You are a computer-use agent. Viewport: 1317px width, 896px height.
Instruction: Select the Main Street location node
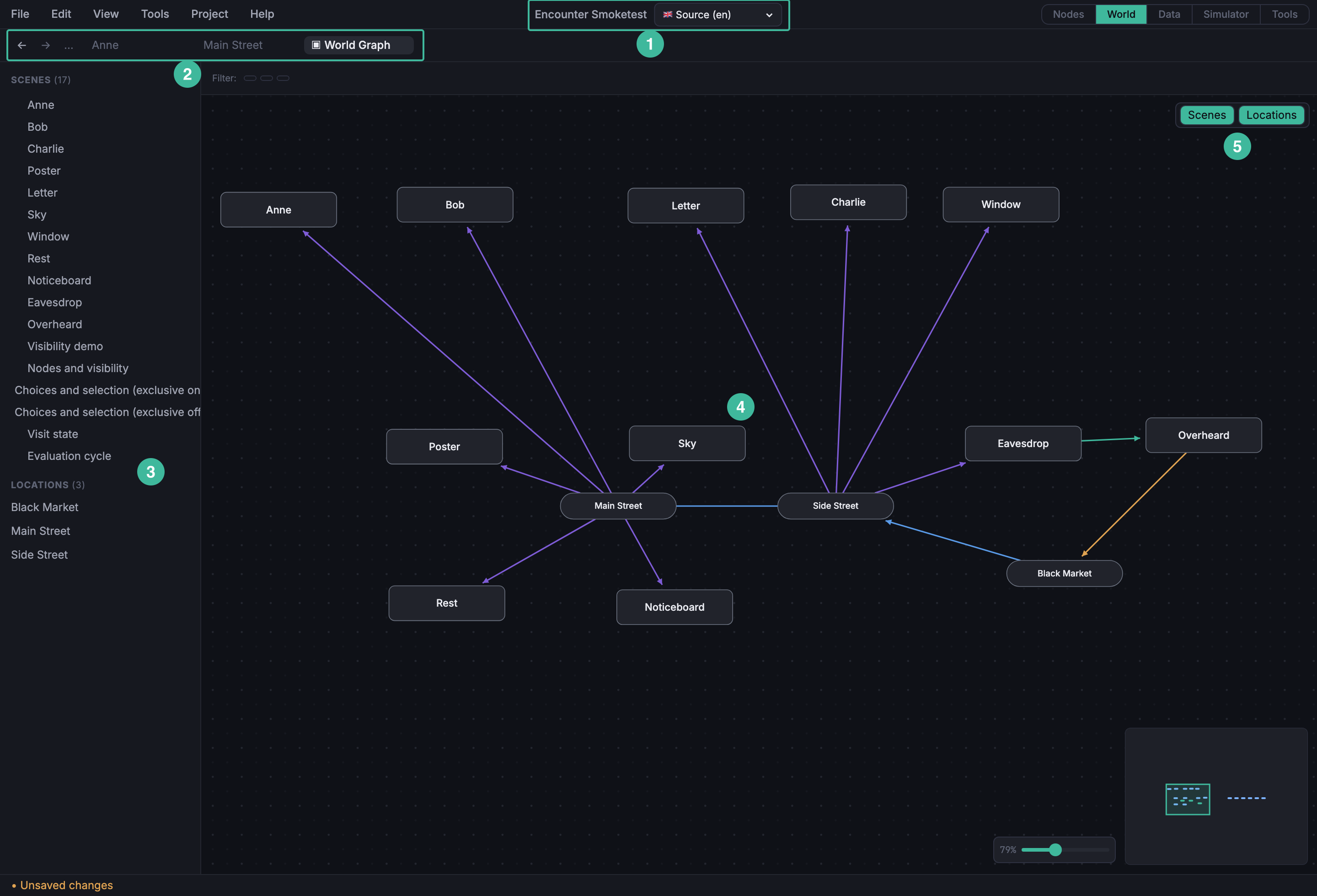(x=618, y=506)
